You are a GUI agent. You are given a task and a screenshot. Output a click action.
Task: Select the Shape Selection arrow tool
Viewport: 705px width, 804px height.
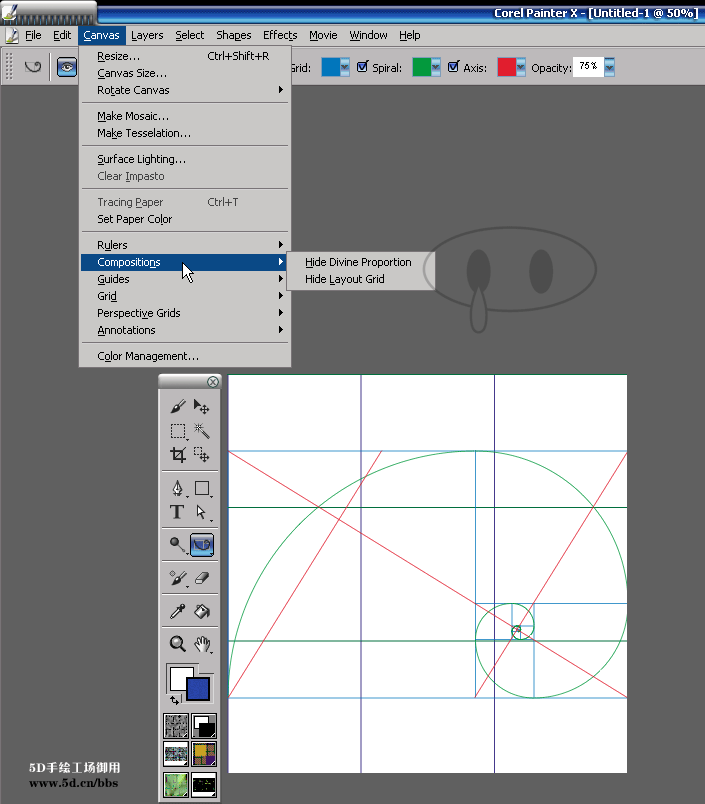[202, 512]
